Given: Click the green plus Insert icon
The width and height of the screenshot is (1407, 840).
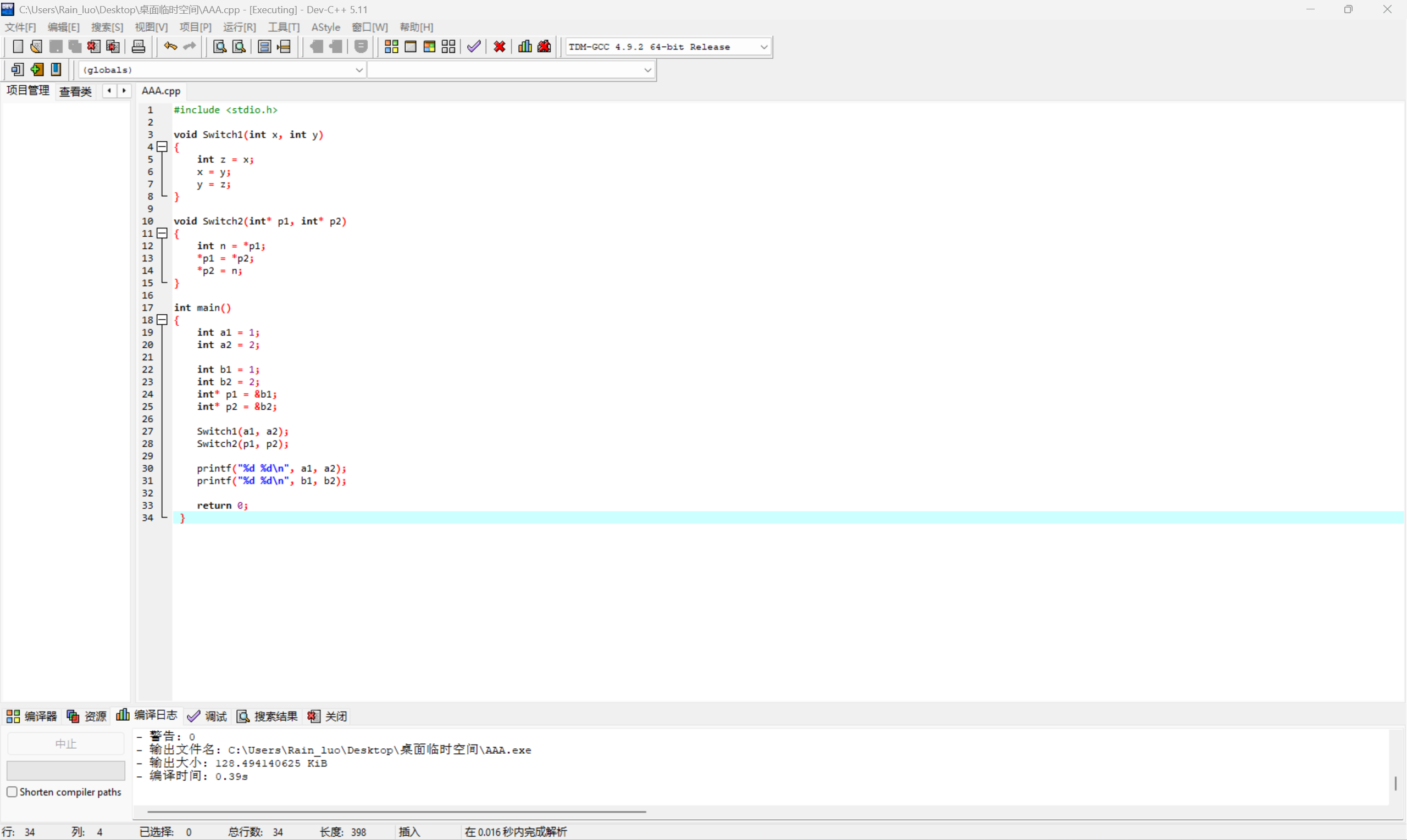Looking at the screenshot, I should tap(37, 70).
